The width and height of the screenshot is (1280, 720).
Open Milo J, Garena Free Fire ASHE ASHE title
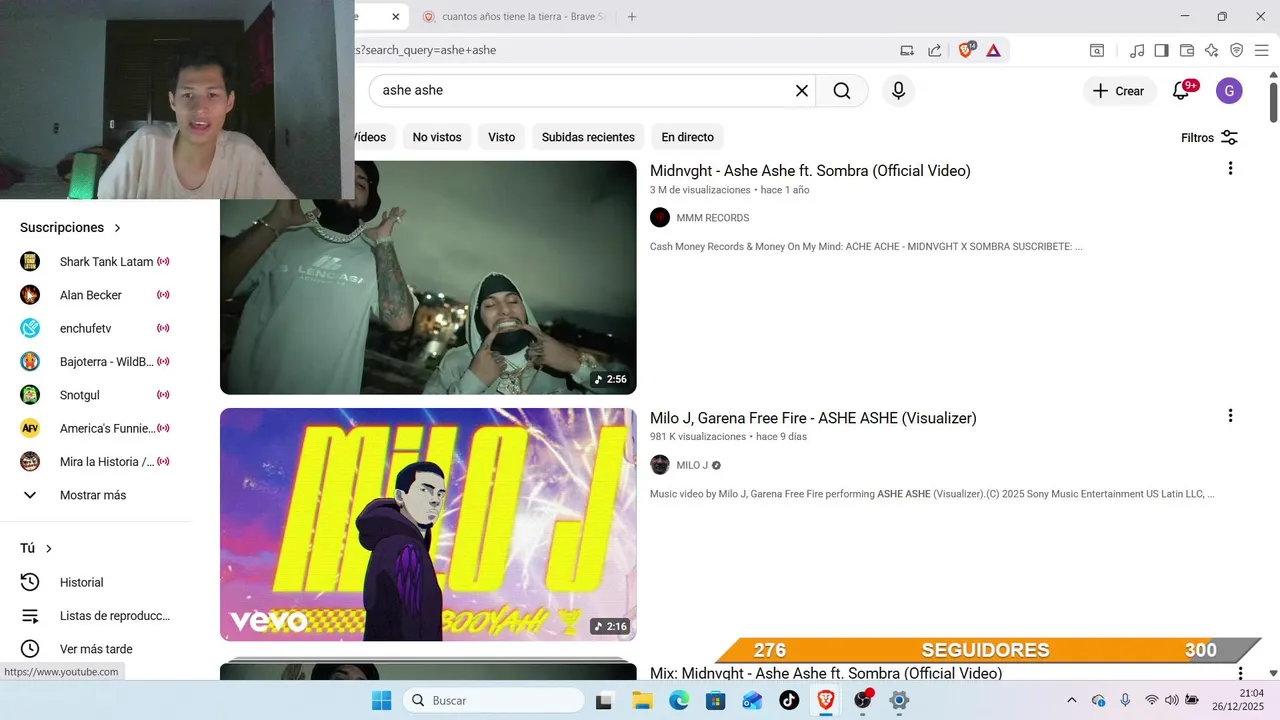pyautogui.click(x=813, y=418)
